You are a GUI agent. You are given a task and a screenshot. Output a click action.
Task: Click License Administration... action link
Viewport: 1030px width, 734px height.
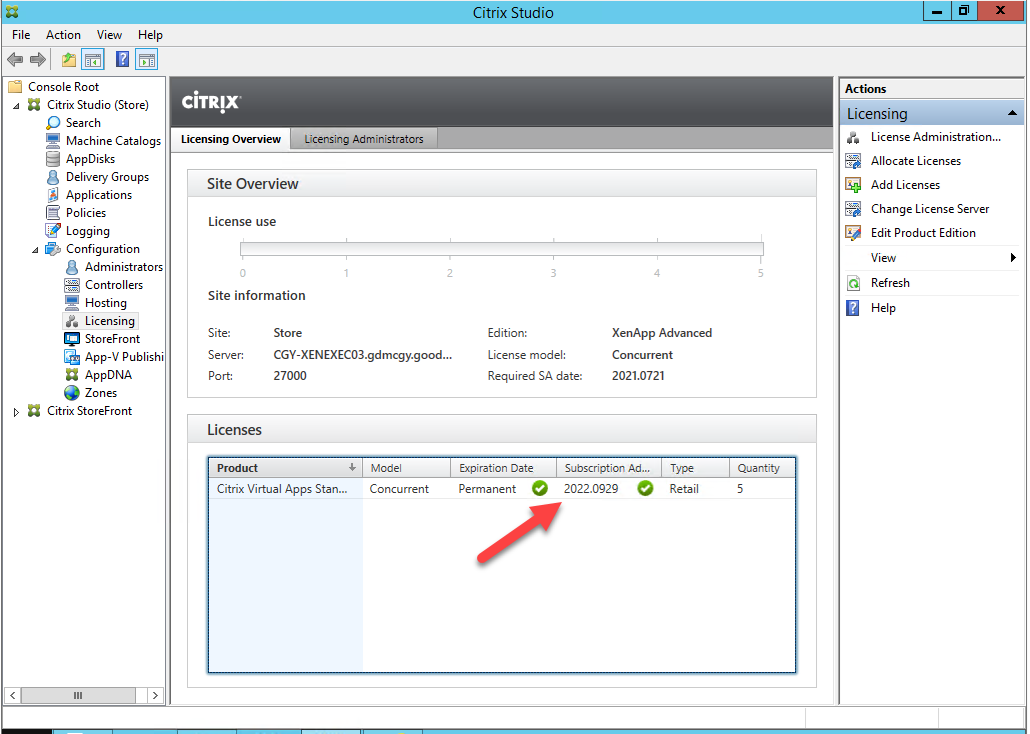935,137
